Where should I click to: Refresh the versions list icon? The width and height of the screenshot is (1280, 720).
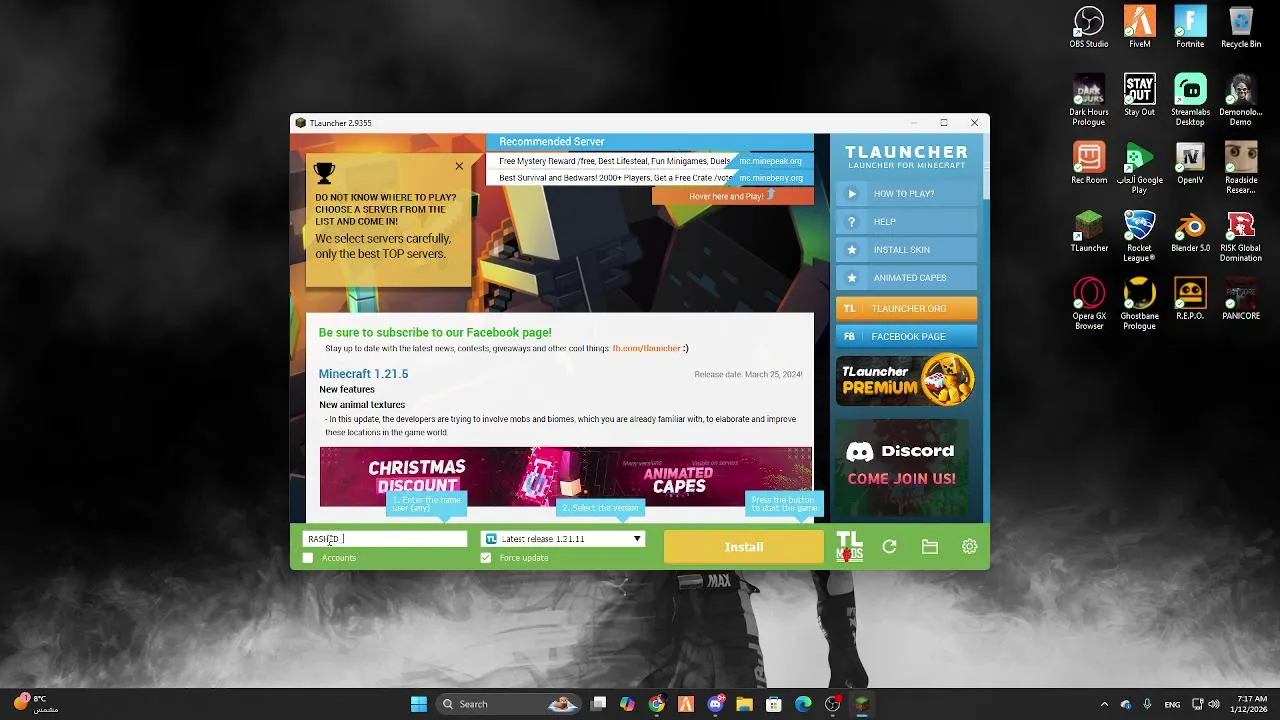point(889,547)
